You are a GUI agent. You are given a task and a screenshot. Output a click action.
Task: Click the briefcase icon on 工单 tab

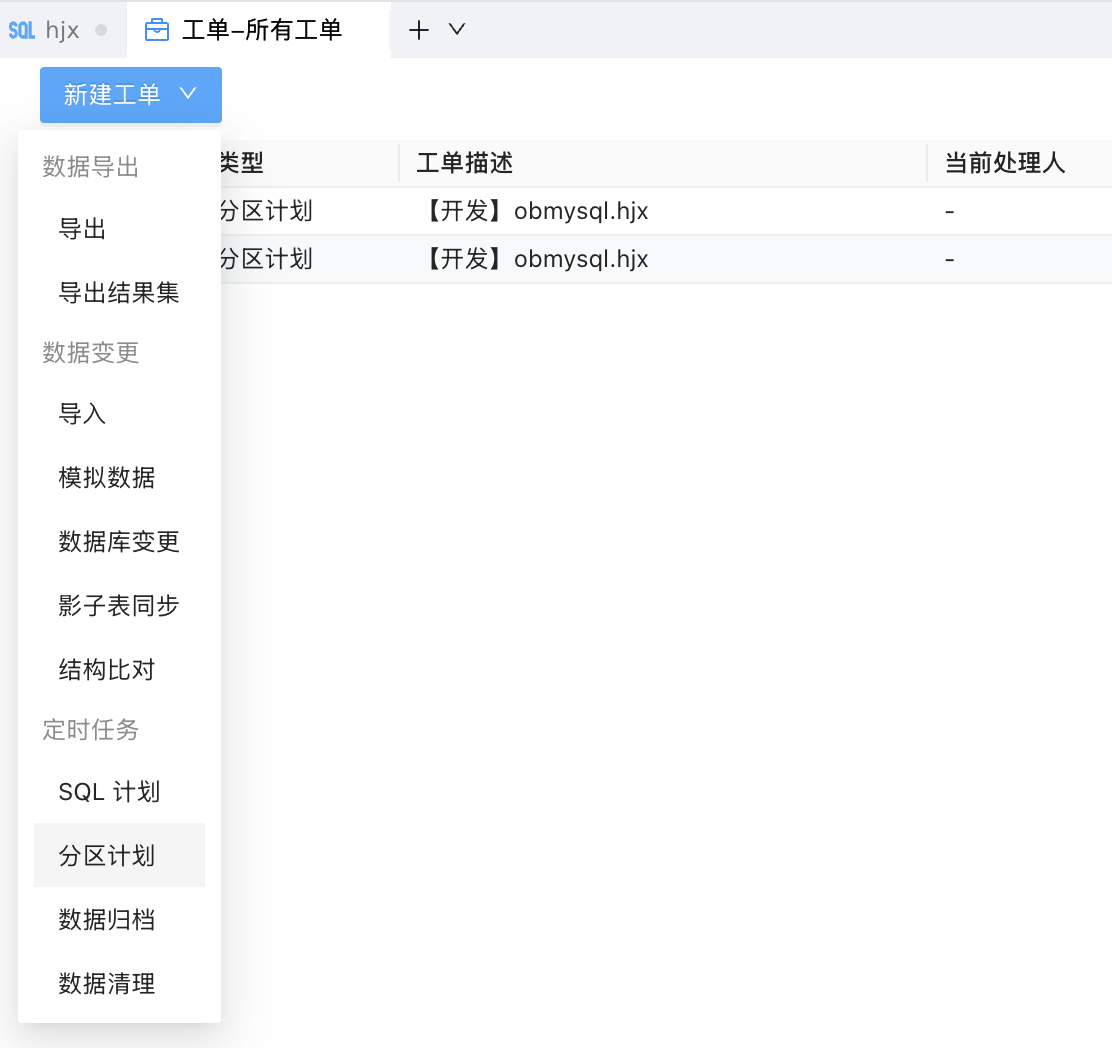(157, 30)
